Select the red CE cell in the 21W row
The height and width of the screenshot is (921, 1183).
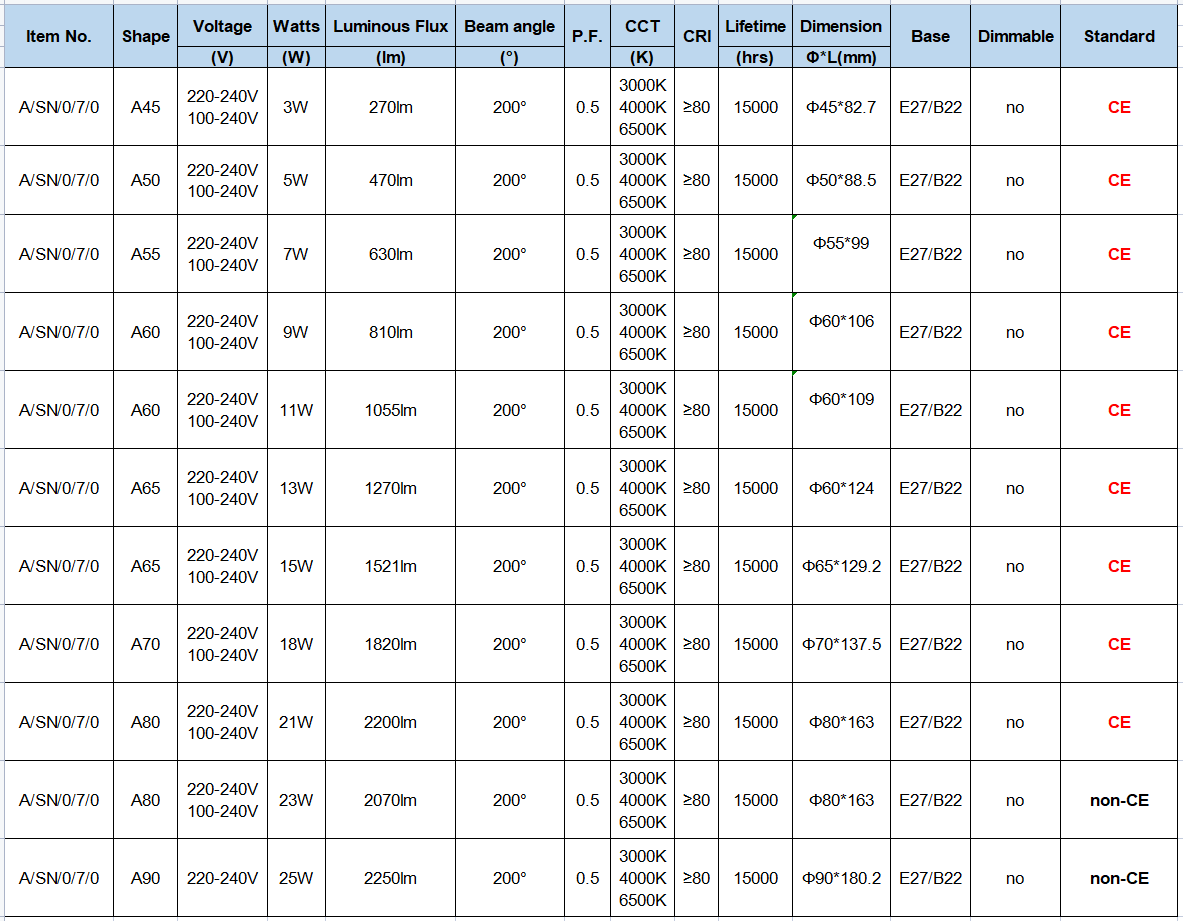(1119, 722)
